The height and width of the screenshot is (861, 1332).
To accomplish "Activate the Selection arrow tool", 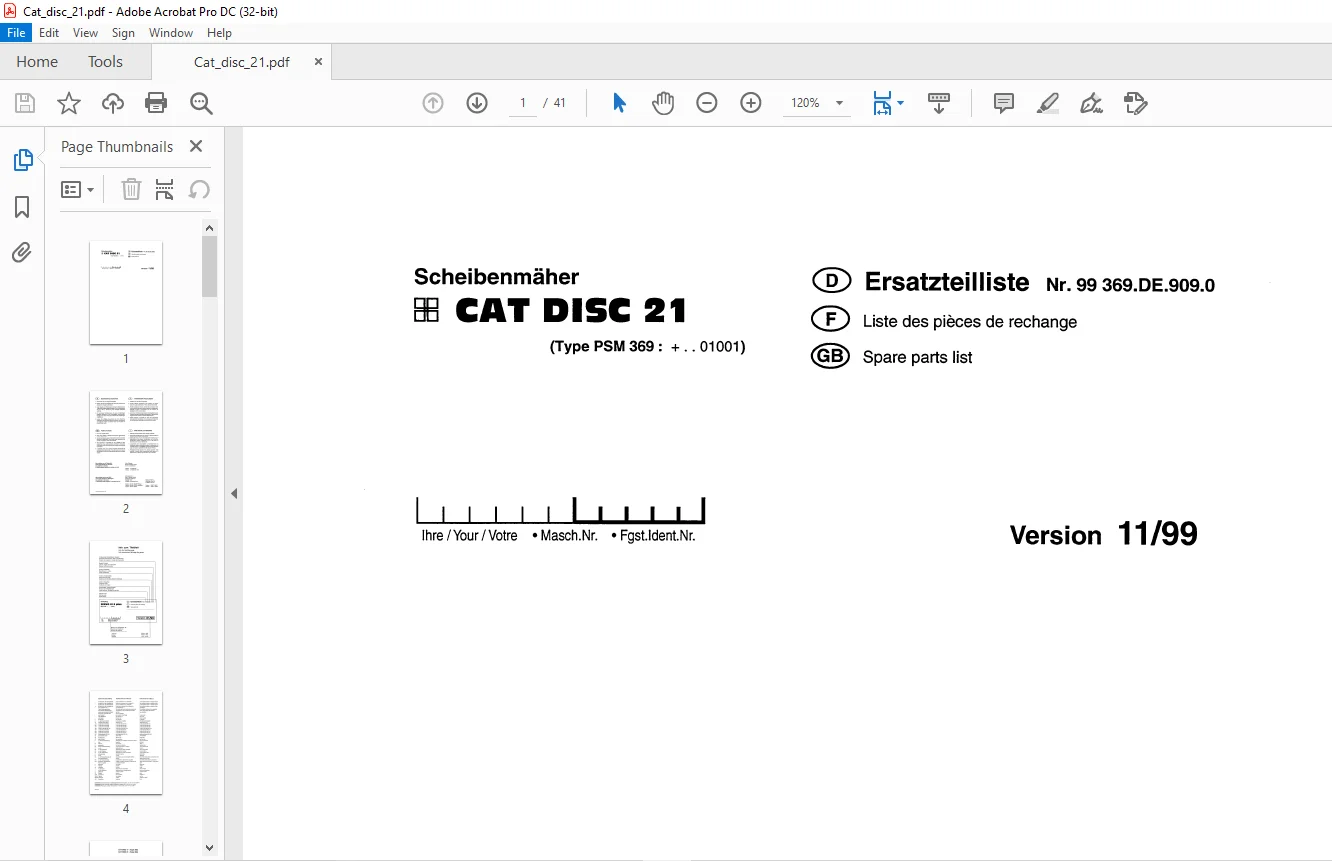I will (x=619, y=103).
